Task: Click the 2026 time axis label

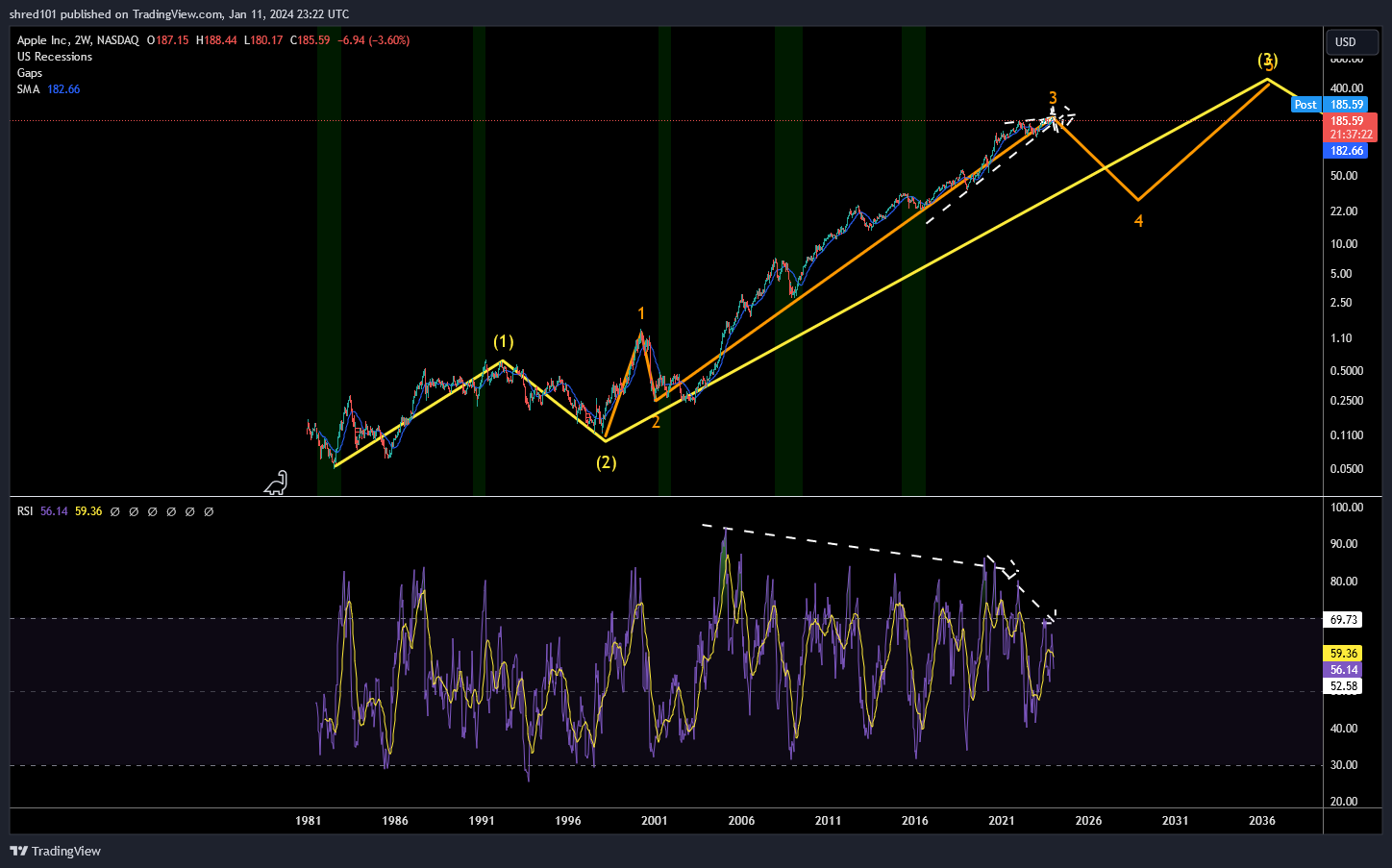Action: tap(1088, 821)
